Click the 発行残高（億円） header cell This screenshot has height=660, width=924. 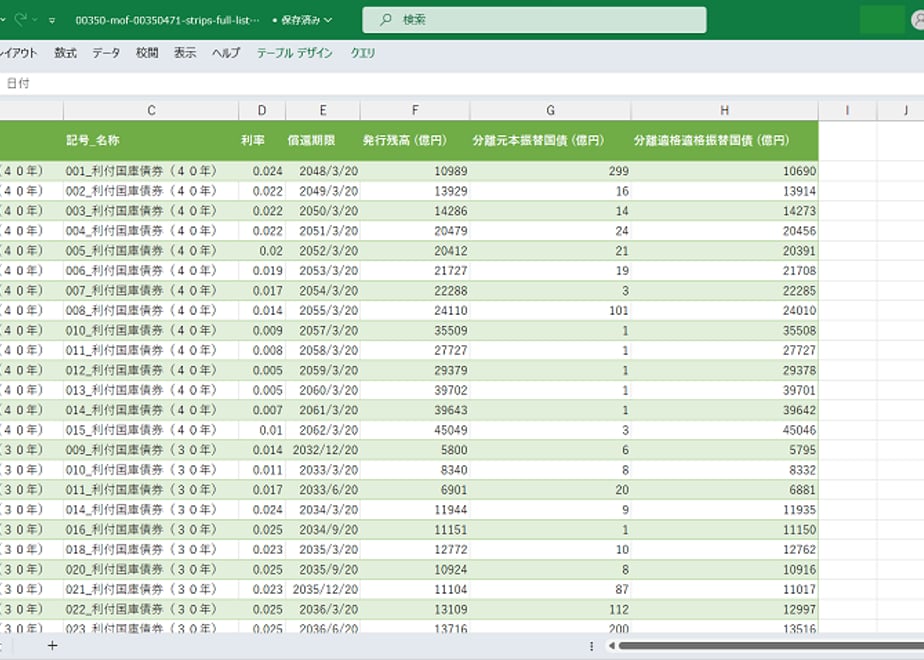tap(415, 140)
